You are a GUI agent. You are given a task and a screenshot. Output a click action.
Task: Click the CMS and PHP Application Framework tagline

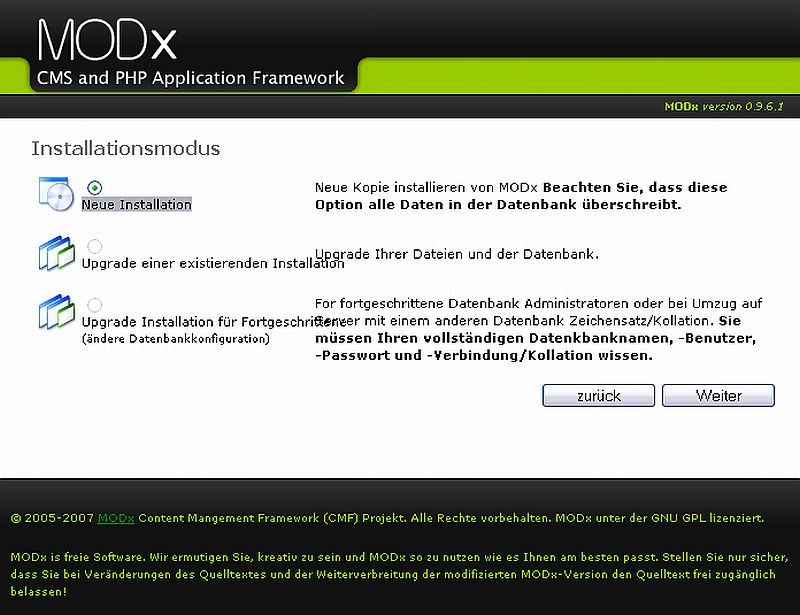tap(190, 78)
